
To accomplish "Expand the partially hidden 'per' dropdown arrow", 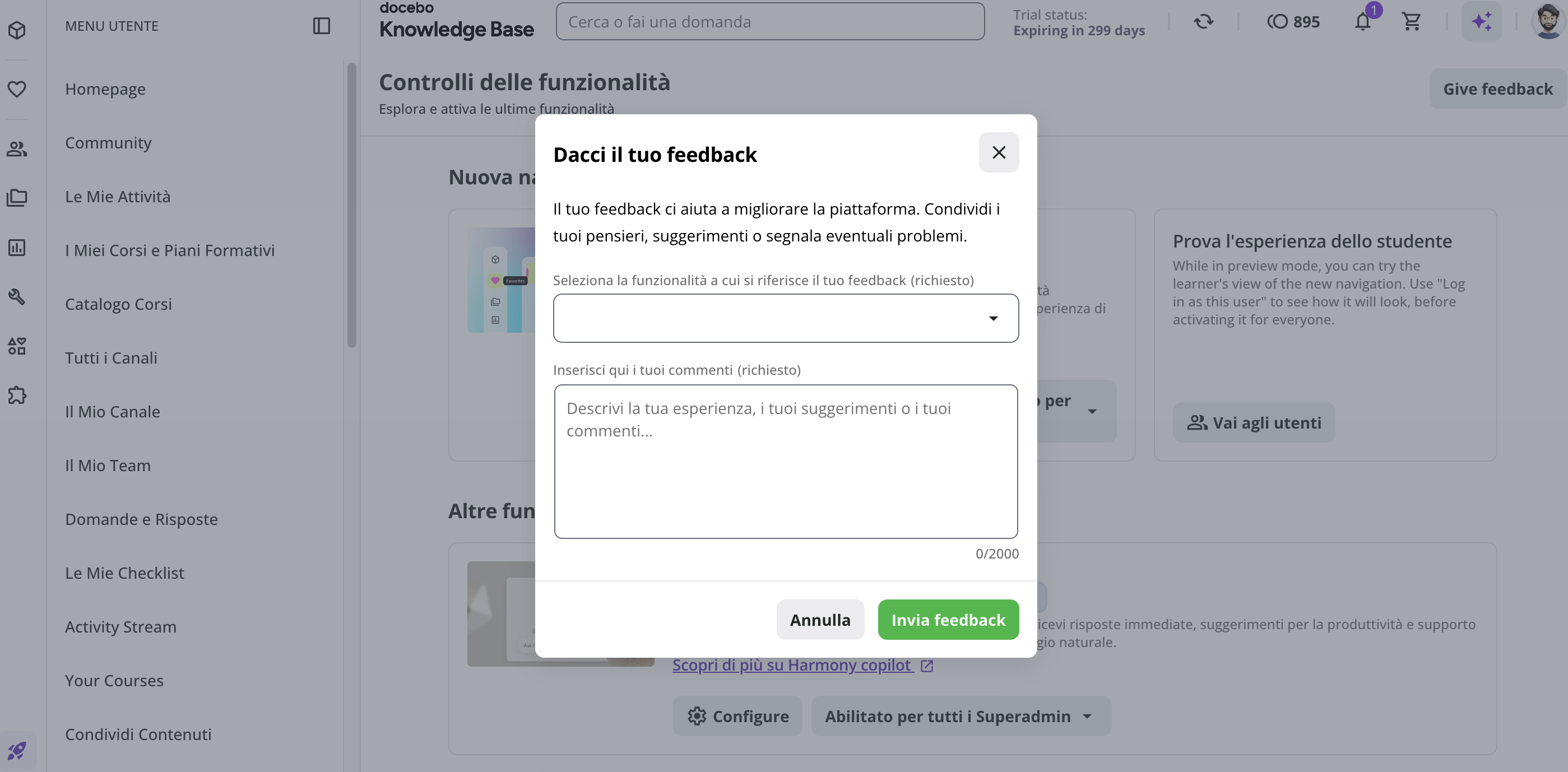I will (1092, 412).
